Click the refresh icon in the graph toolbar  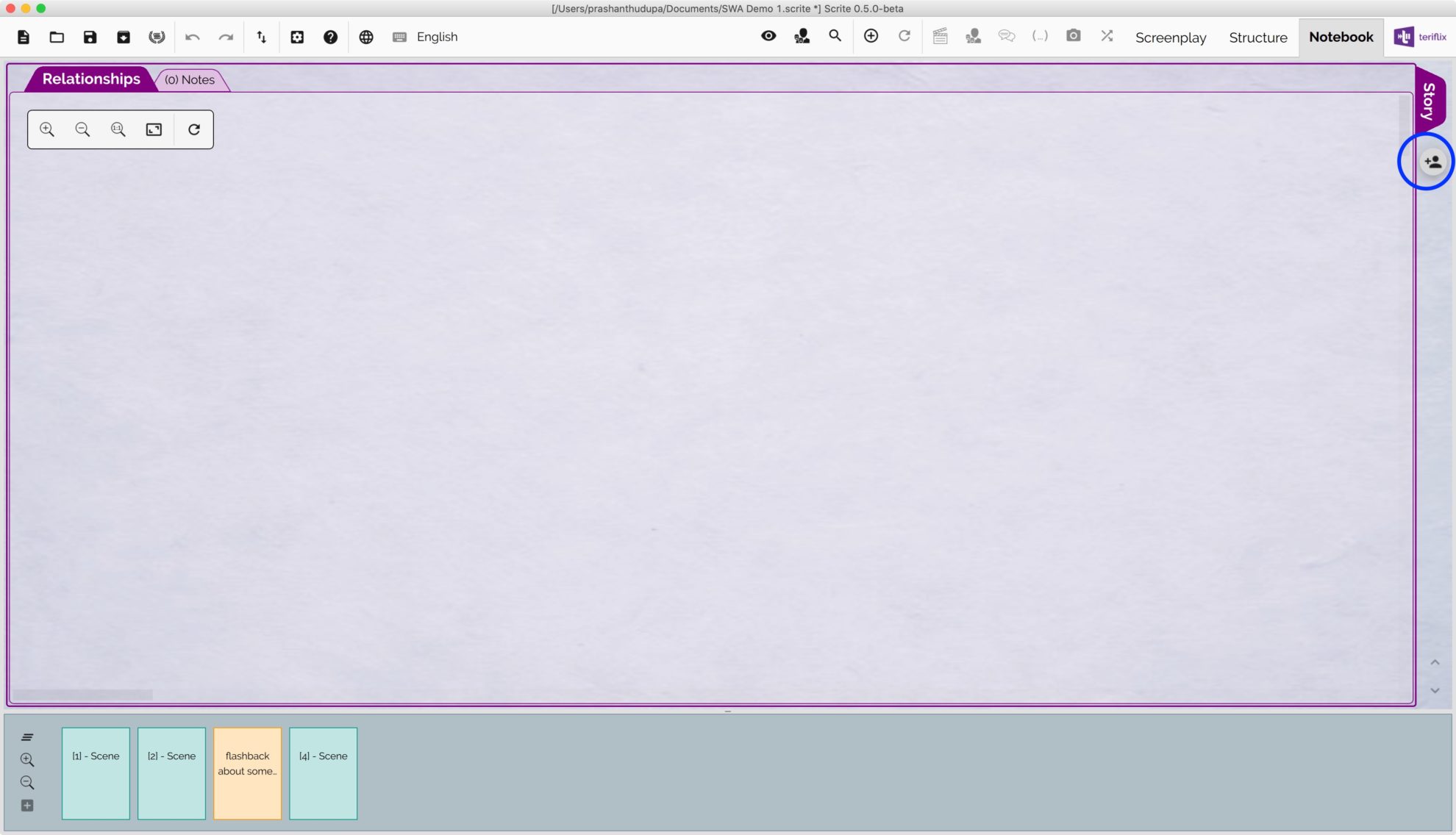[x=194, y=129]
